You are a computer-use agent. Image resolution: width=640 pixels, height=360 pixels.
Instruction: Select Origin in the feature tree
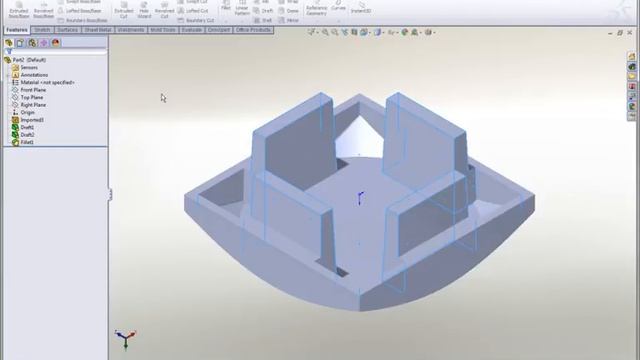(23, 112)
